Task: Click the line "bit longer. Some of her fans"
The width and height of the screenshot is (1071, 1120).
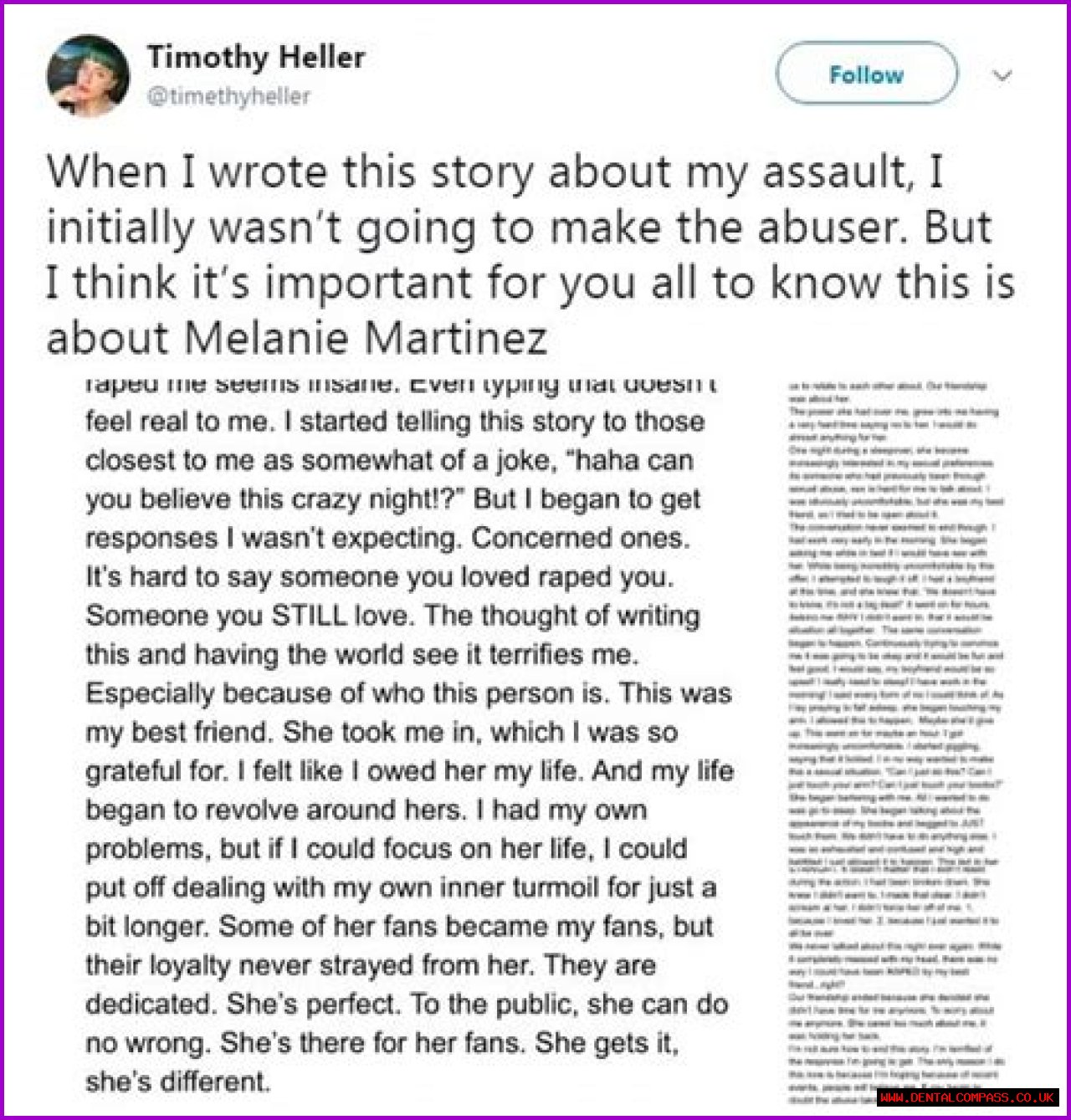Action: (399, 926)
